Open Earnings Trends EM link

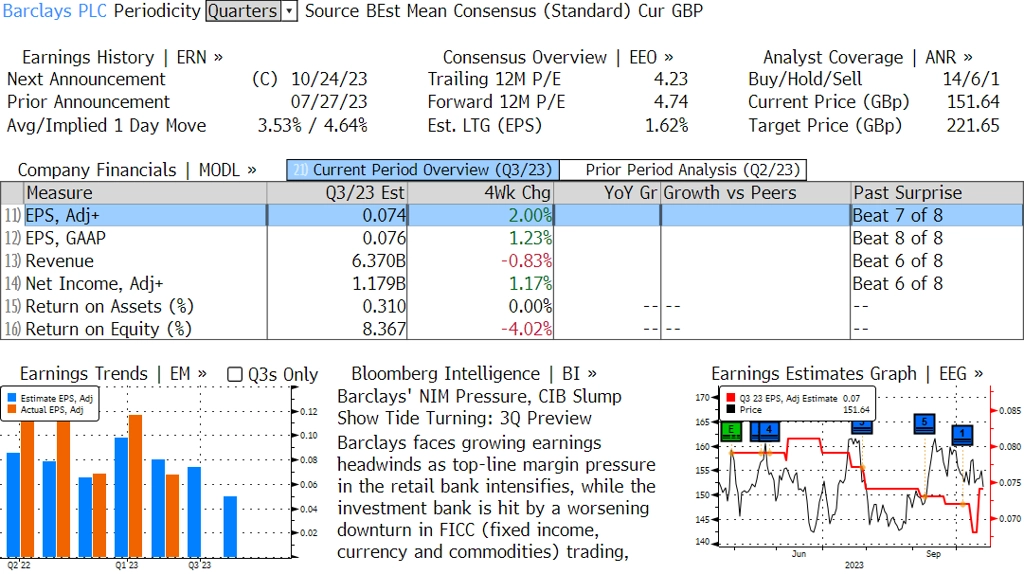coord(113,374)
